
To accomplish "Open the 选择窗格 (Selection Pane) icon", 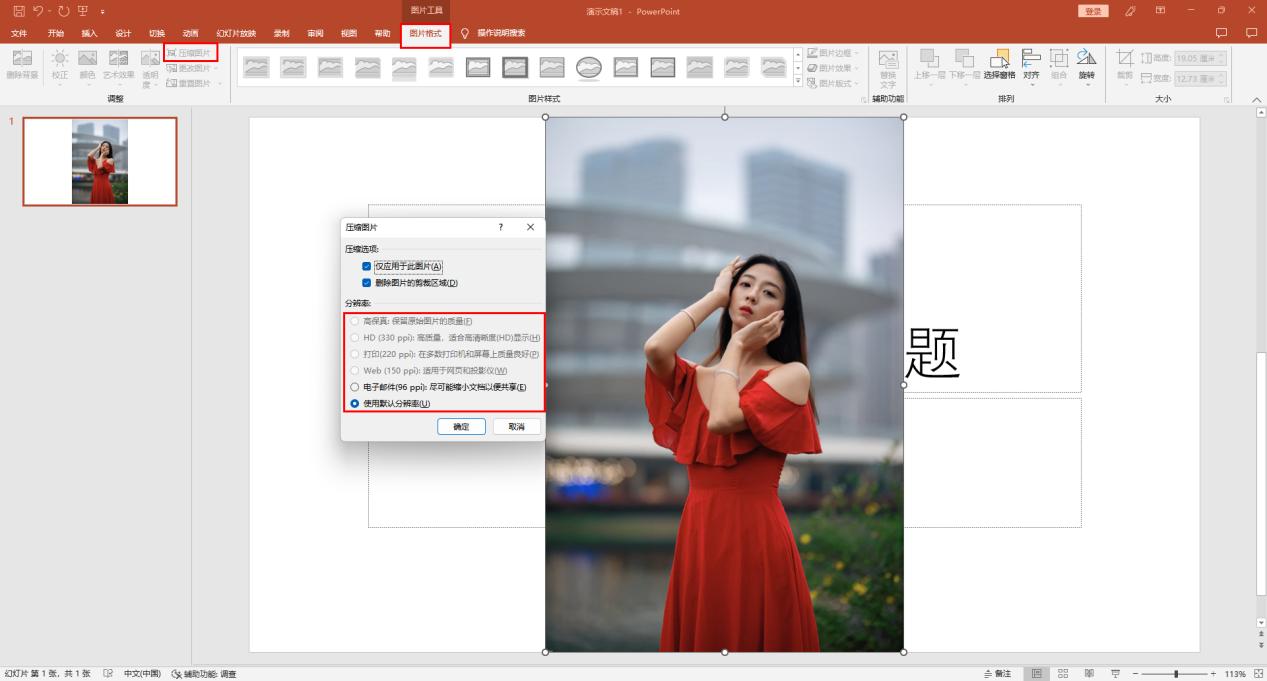I will click(999, 60).
